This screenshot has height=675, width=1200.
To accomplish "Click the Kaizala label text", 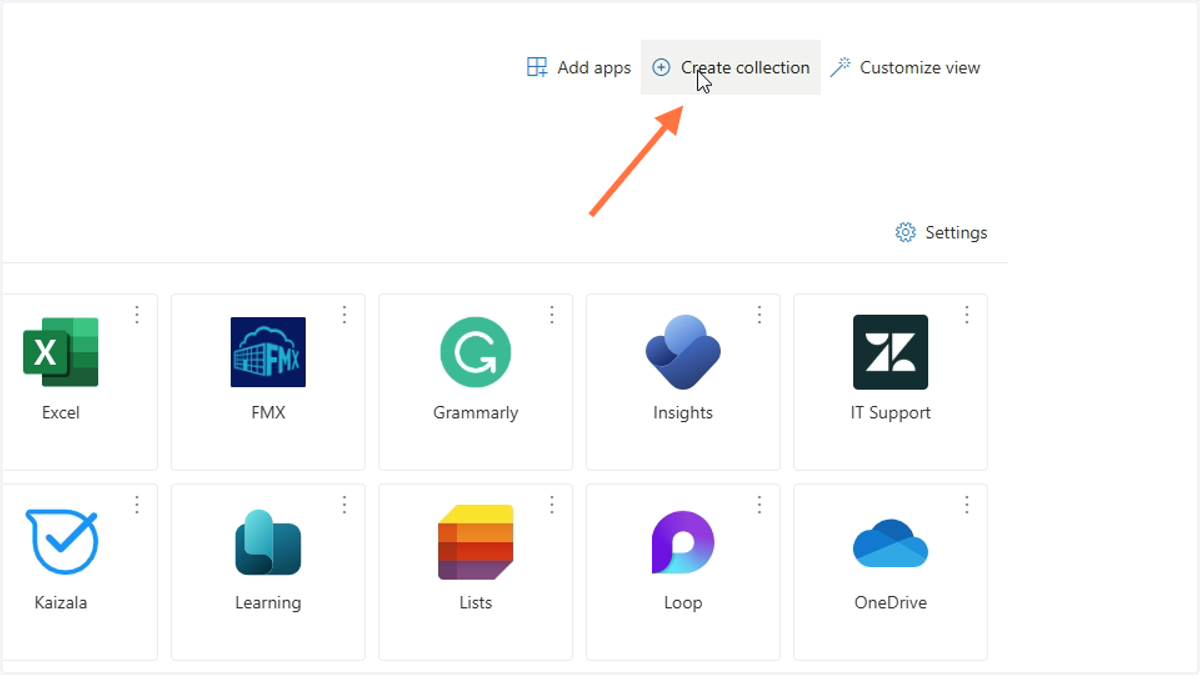I will pos(61,603).
